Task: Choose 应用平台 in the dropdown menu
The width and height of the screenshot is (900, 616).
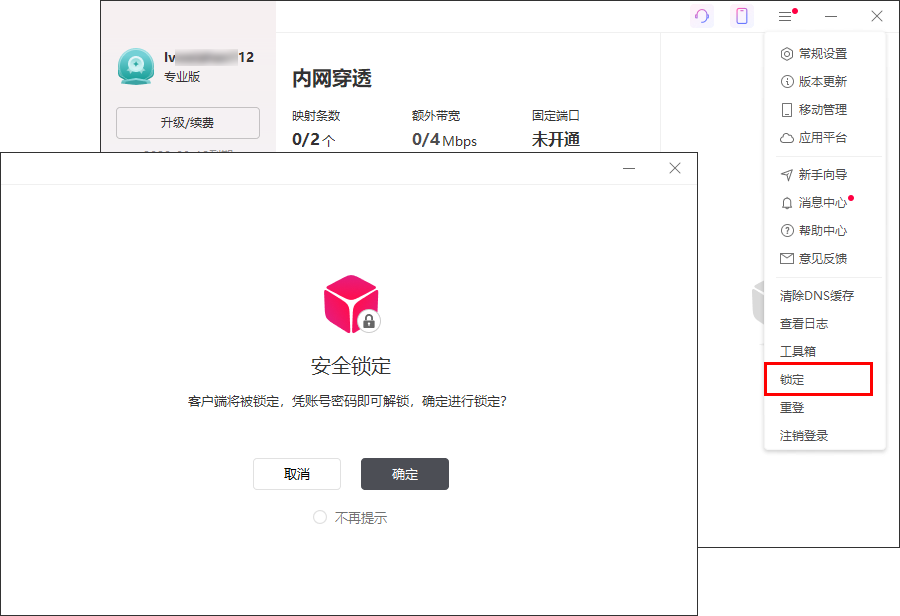Action: click(x=825, y=138)
